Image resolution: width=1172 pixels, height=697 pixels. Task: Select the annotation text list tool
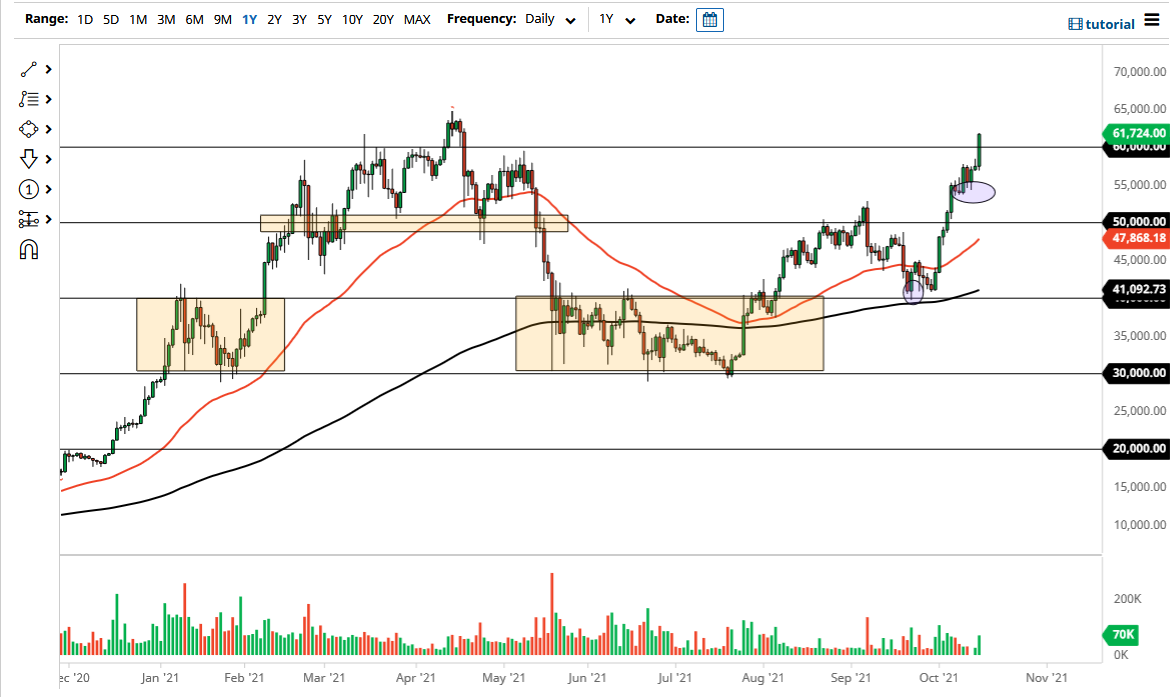point(28,99)
